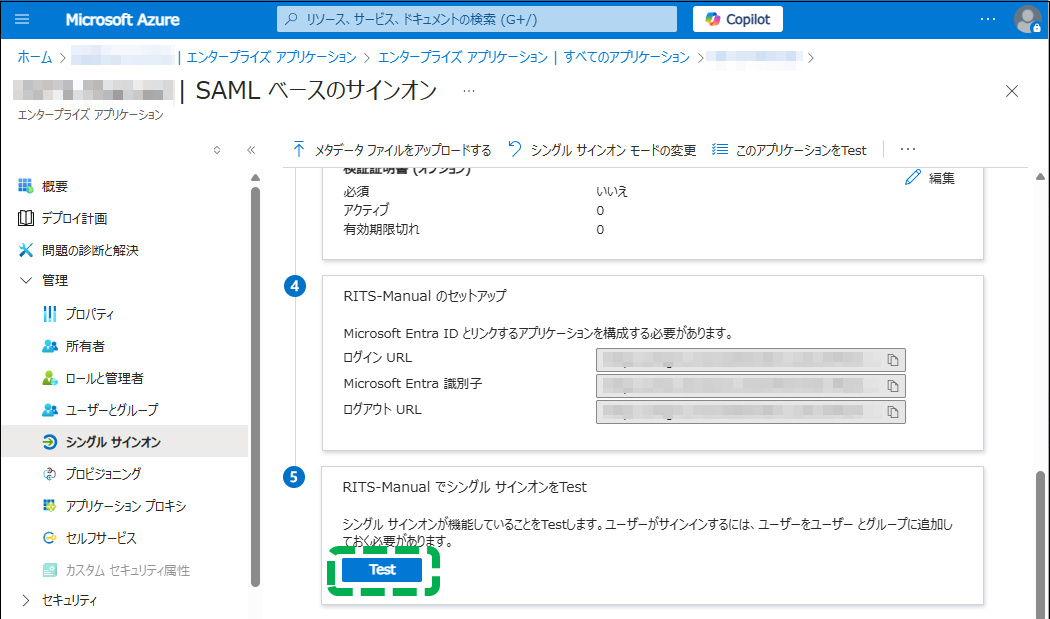Viewport: 1050px width, 619px height.
Task: Copy the ログイン URL value
Action: (x=893, y=360)
